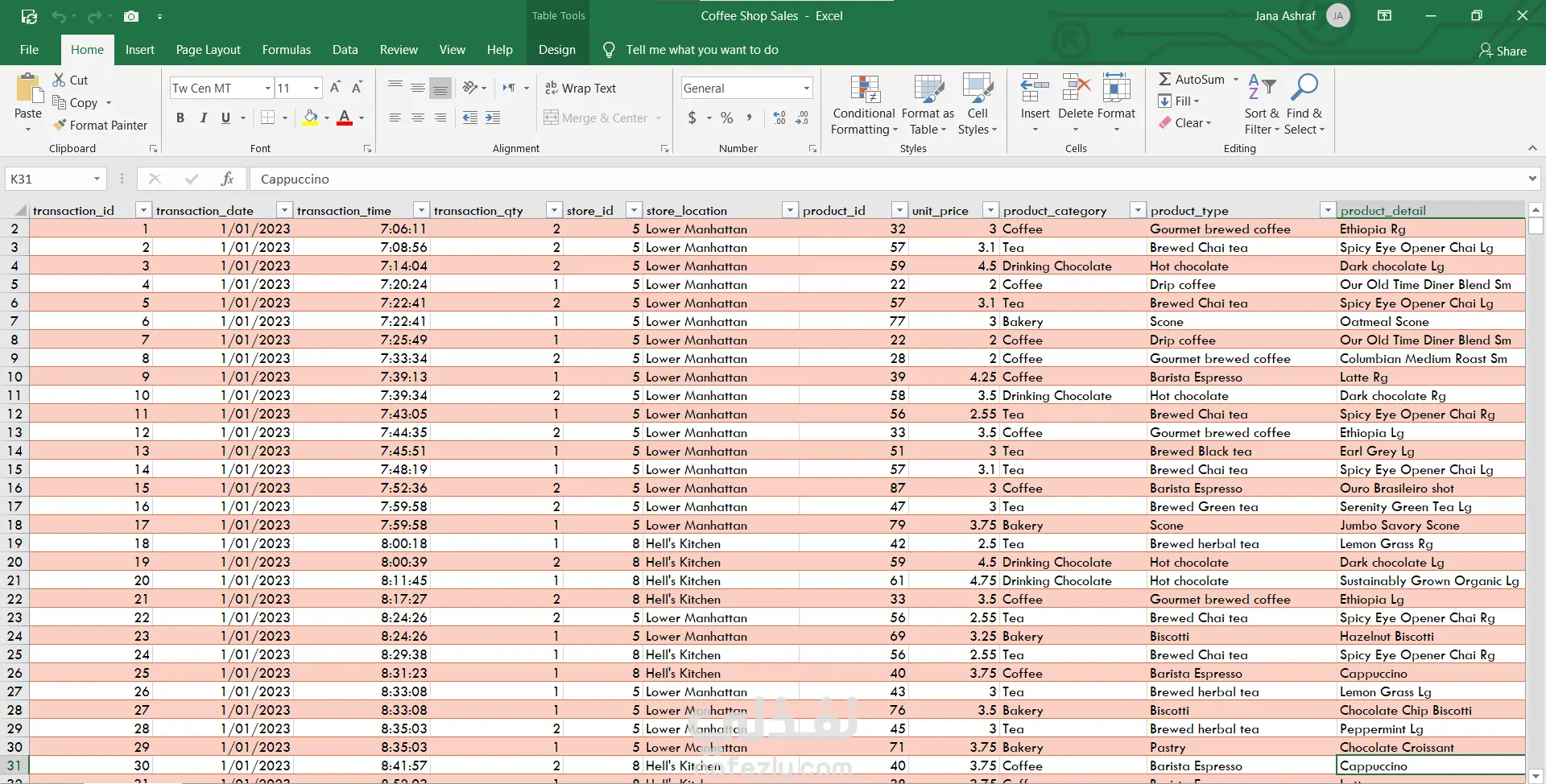
Task: Open the Page Layout tab
Action: [208, 50]
